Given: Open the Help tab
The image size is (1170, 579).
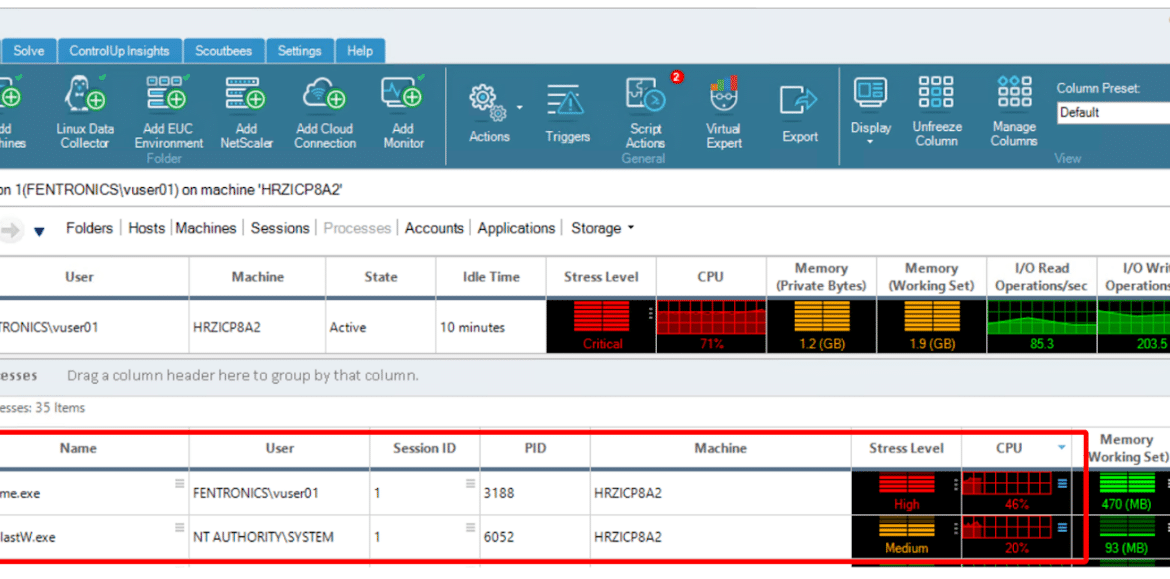Looking at the screenshot, I should coord(360,51).
